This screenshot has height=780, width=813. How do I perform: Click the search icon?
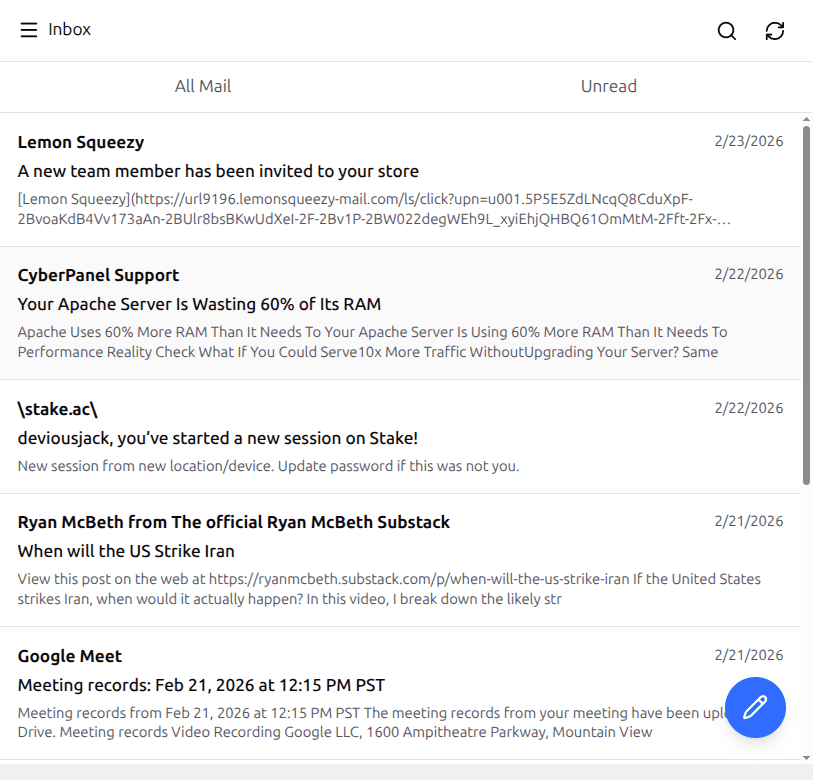point(727,31)
